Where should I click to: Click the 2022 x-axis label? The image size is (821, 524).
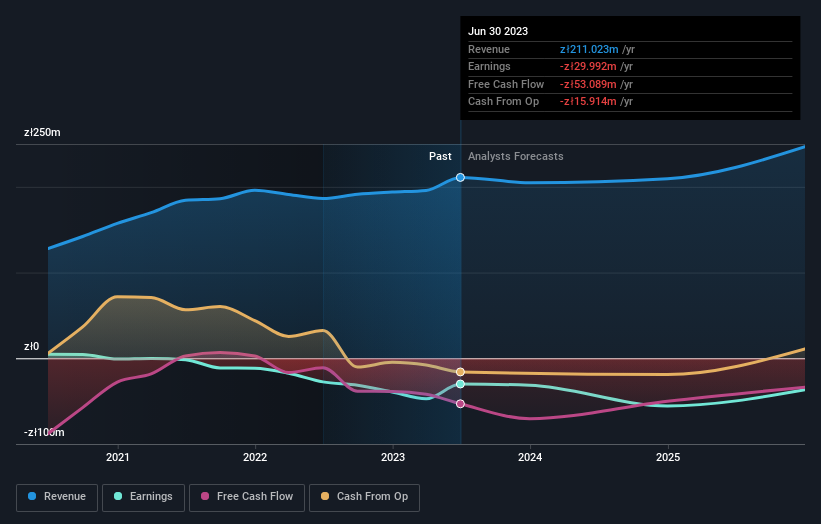(255, 457)
